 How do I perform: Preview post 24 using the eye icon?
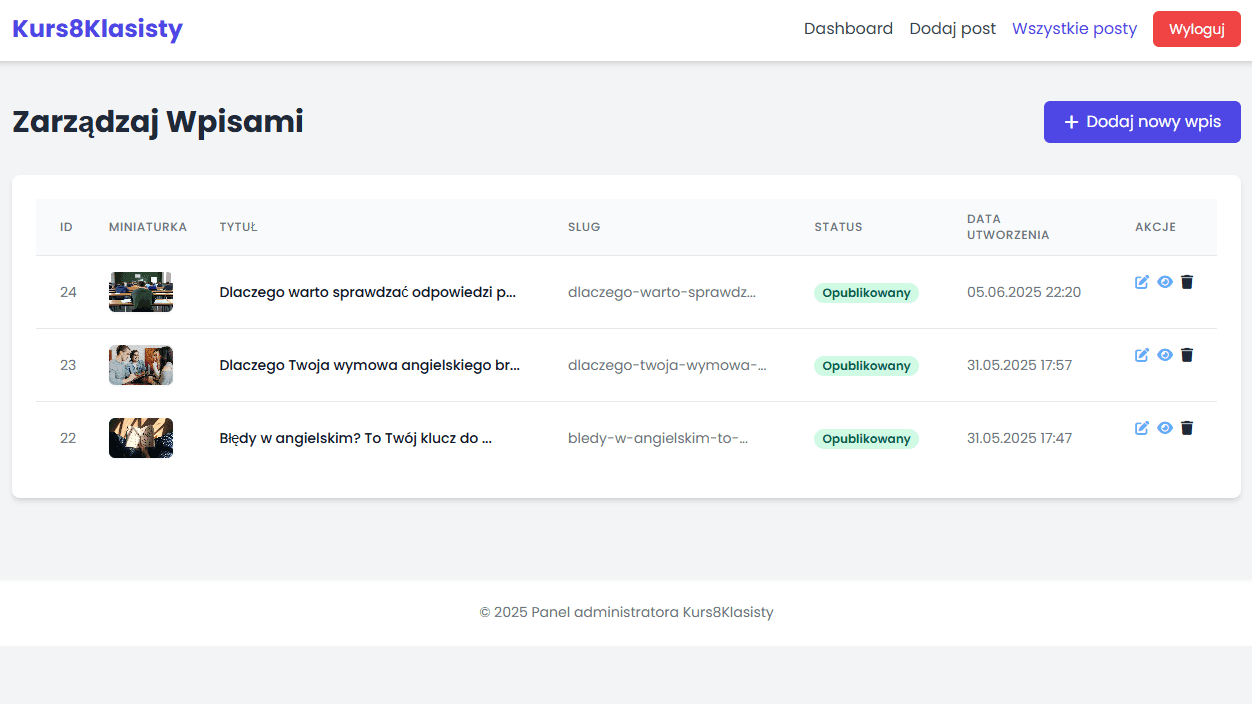point(1165,282)
